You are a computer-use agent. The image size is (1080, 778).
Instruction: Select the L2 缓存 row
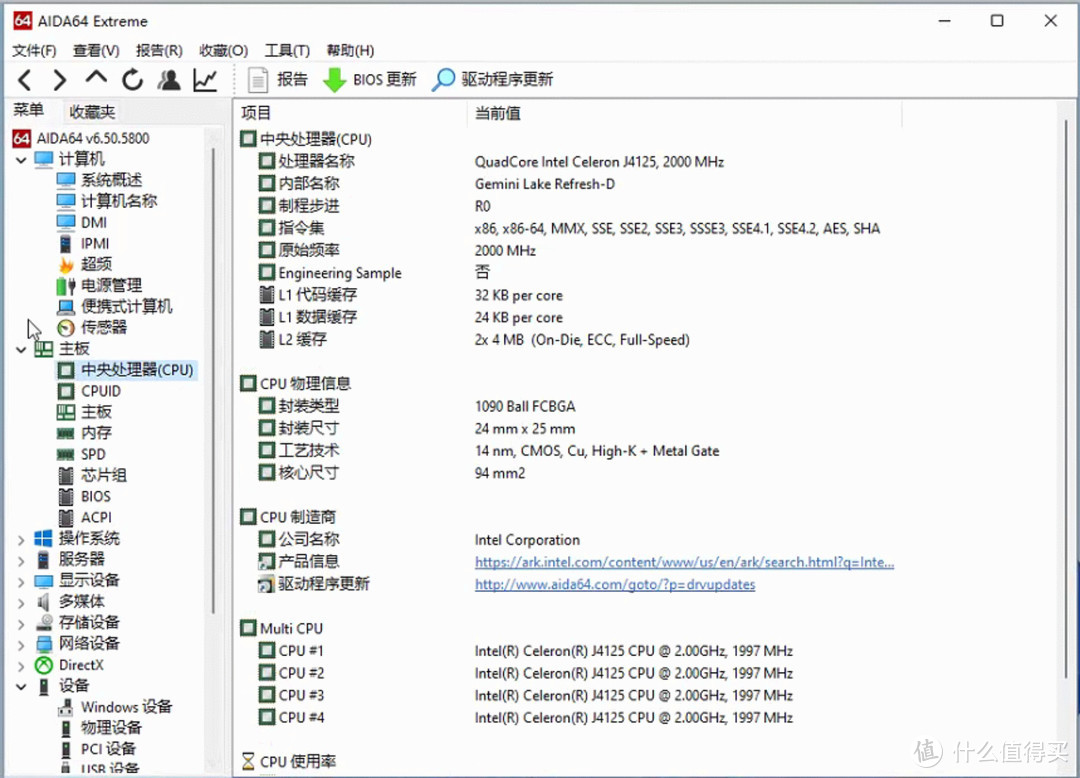[x=474, y=339]
